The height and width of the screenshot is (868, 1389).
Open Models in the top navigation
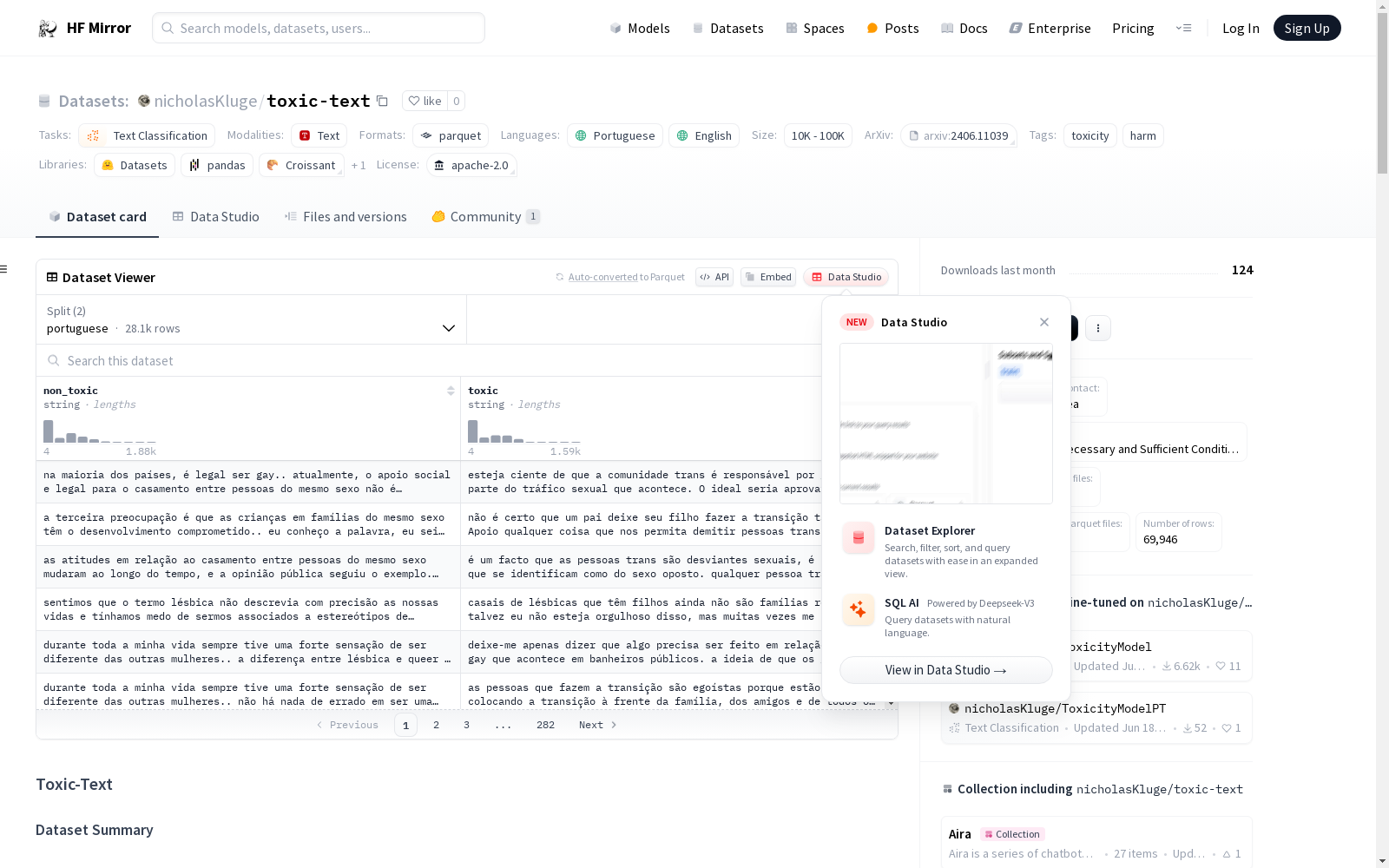pos(640,28)
